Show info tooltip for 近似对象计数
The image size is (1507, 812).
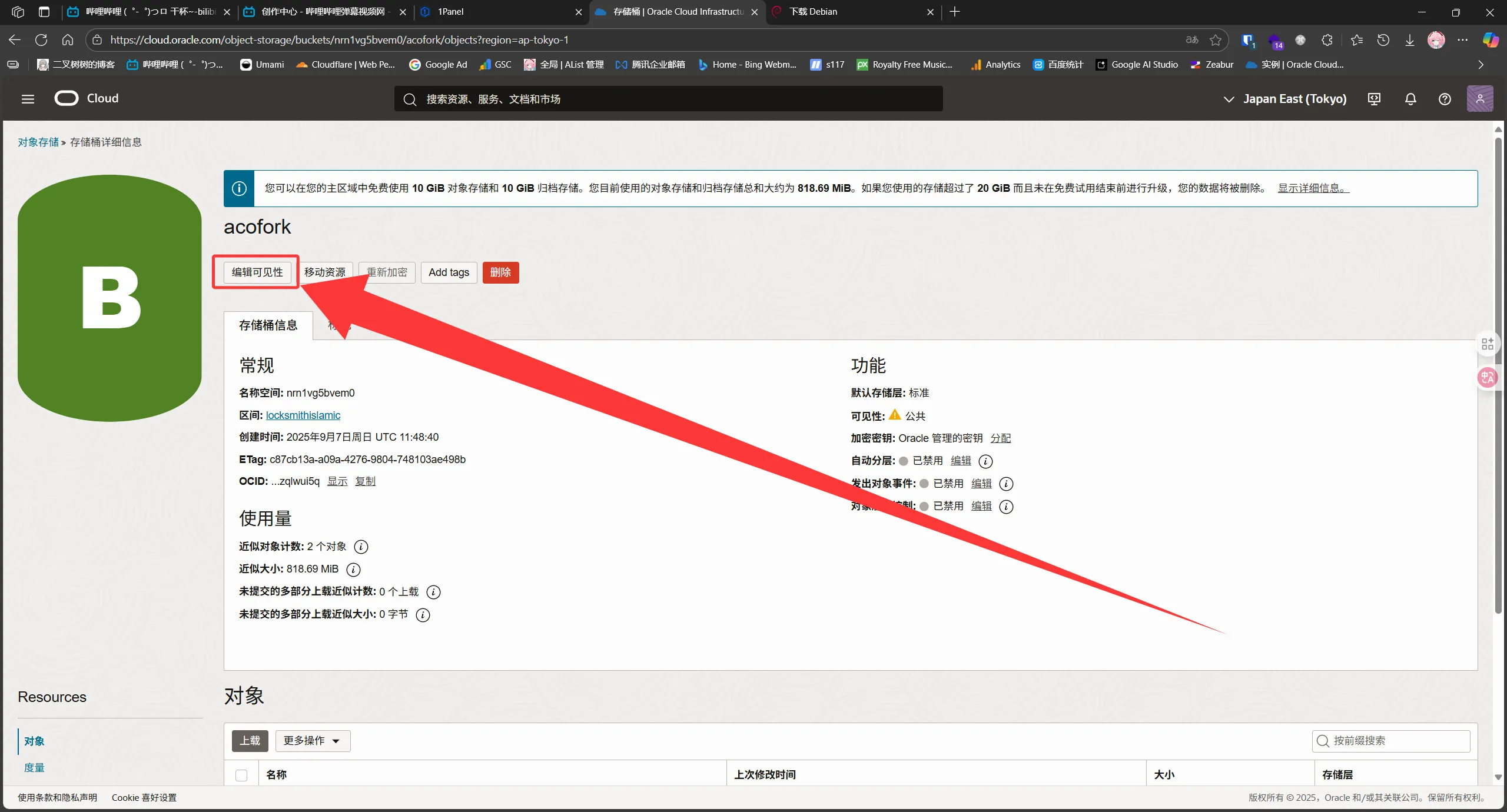(x=361, y=547)
